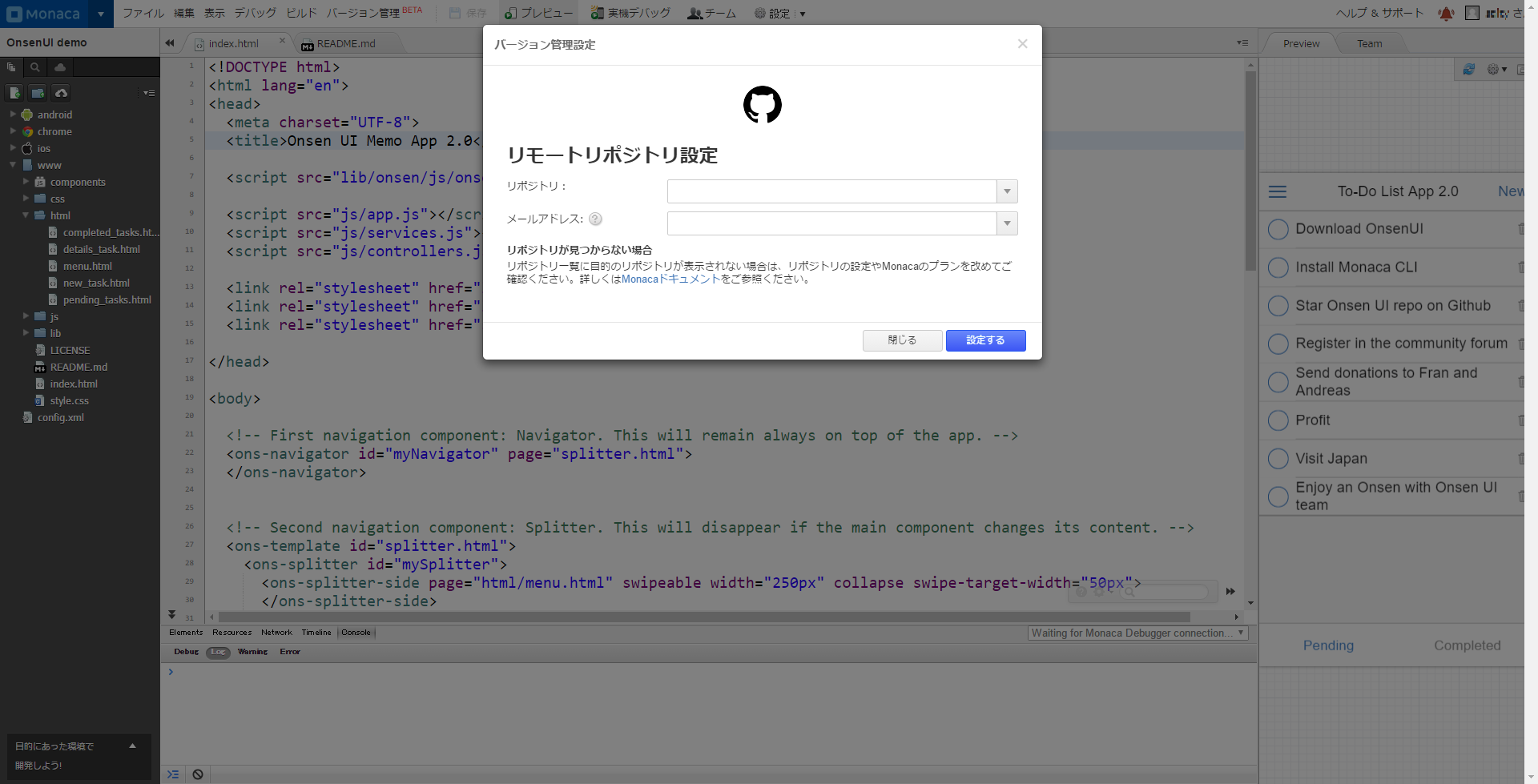Open the Monacaドキュメント link

click(x=671, y=279)
